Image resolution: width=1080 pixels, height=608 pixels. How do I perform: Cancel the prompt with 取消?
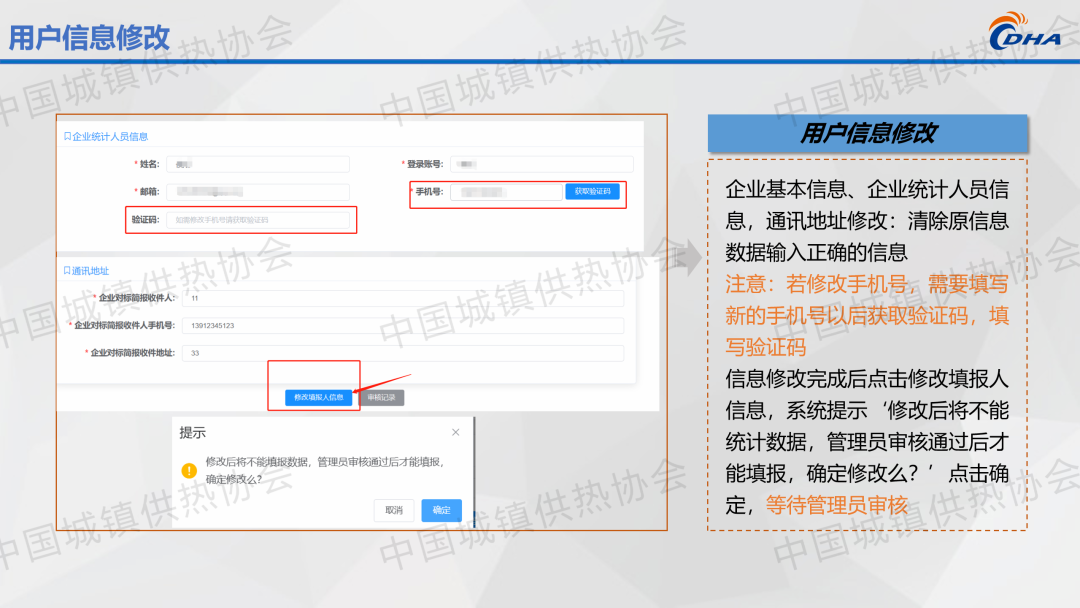point(393,510)
